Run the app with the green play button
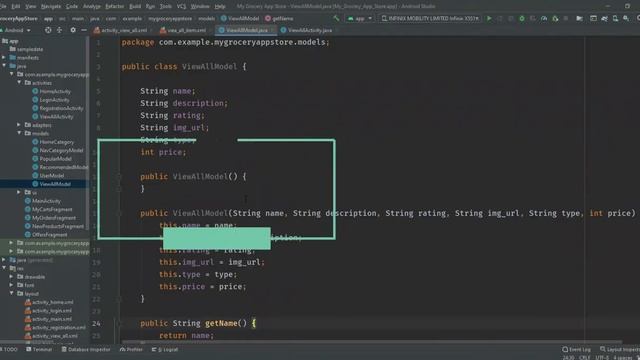640x360 pixels. [489, 18]
